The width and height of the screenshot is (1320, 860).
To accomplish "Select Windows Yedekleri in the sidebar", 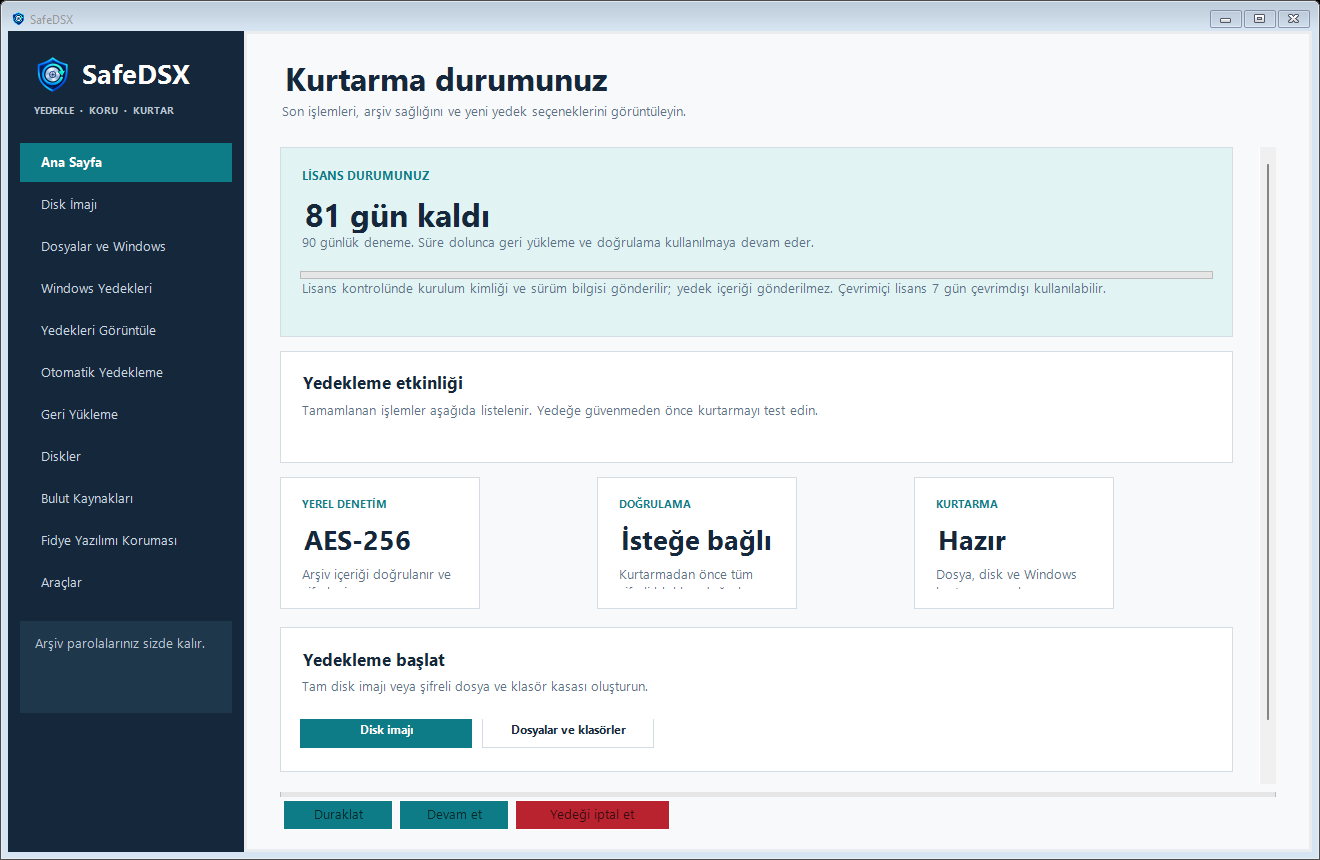I will [x=126, y=288].
